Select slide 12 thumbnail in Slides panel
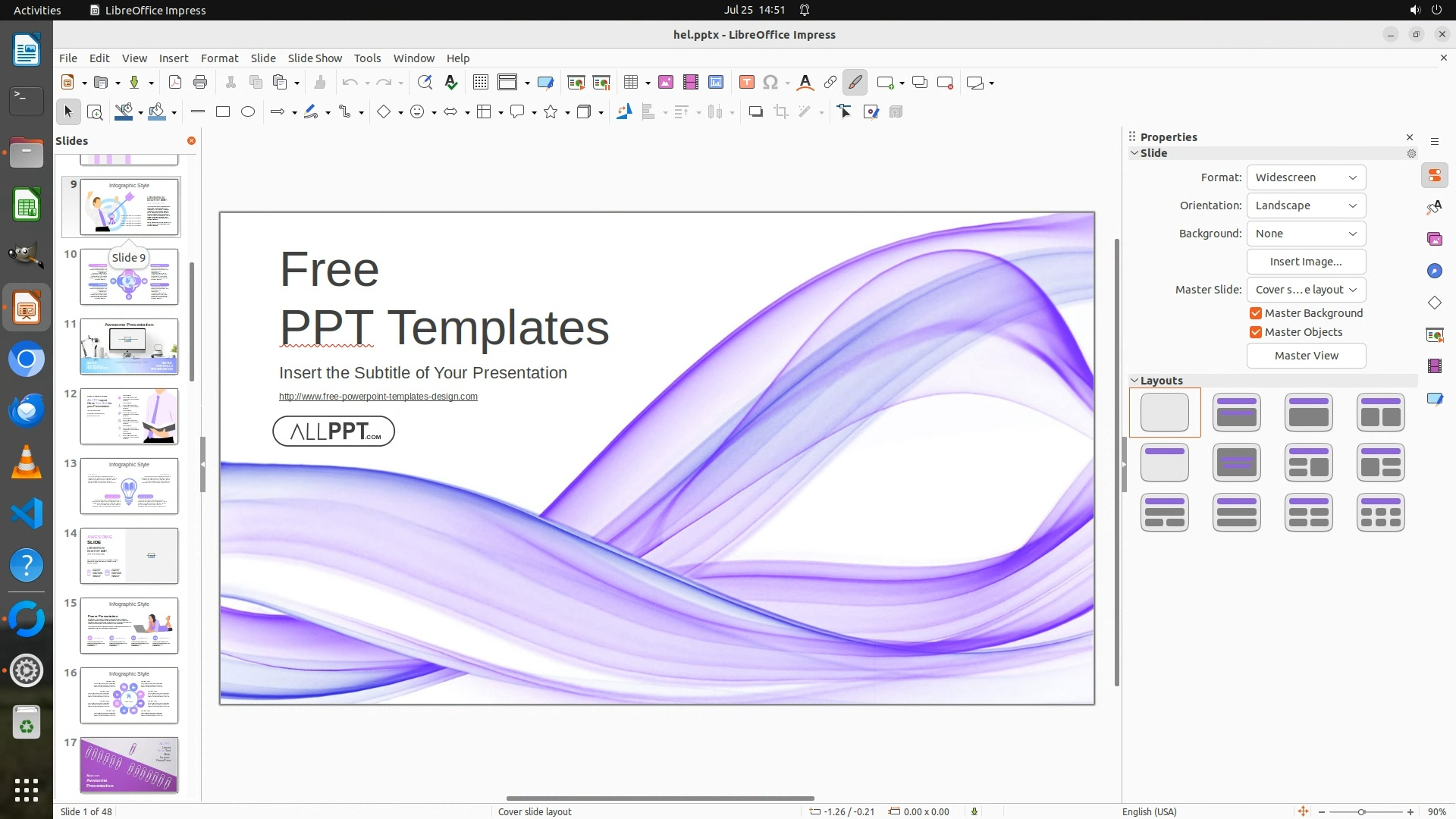 pos(129,416)
